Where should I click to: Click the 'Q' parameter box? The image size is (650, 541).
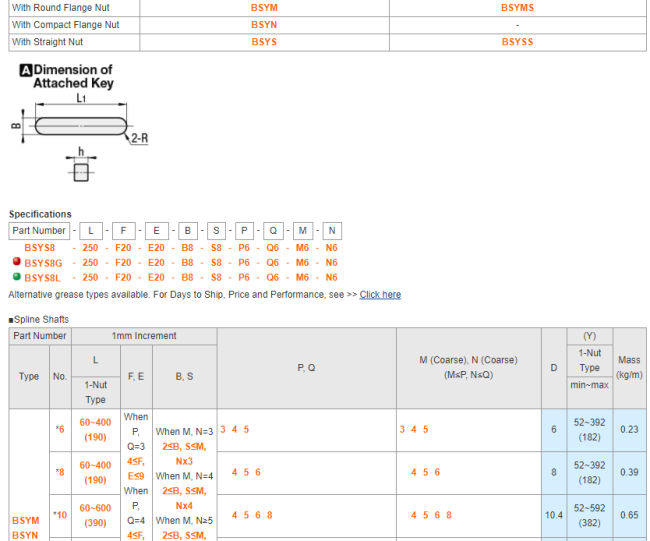(273, 230)
